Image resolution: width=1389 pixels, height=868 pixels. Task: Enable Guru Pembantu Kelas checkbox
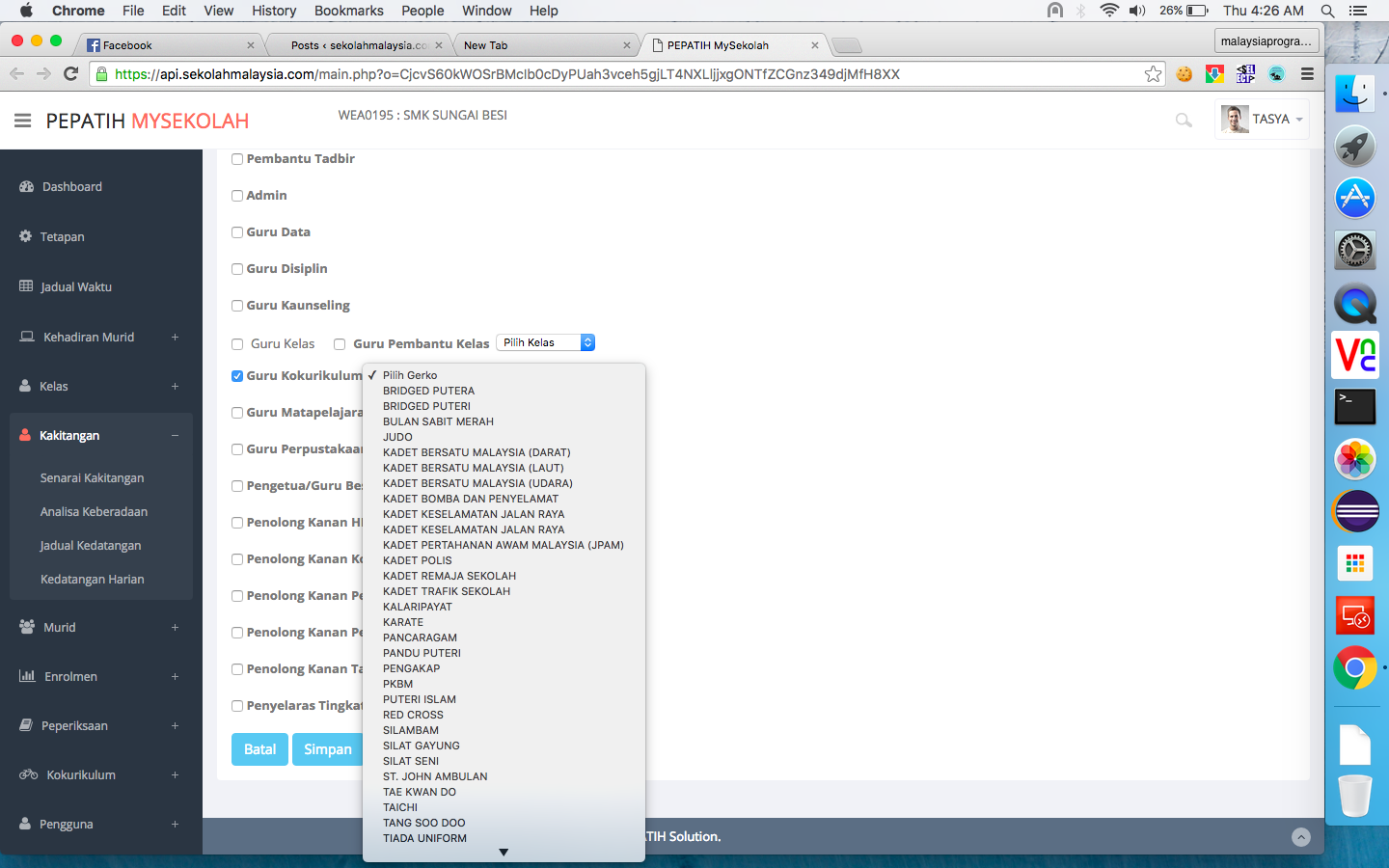[x=340, y=344]
